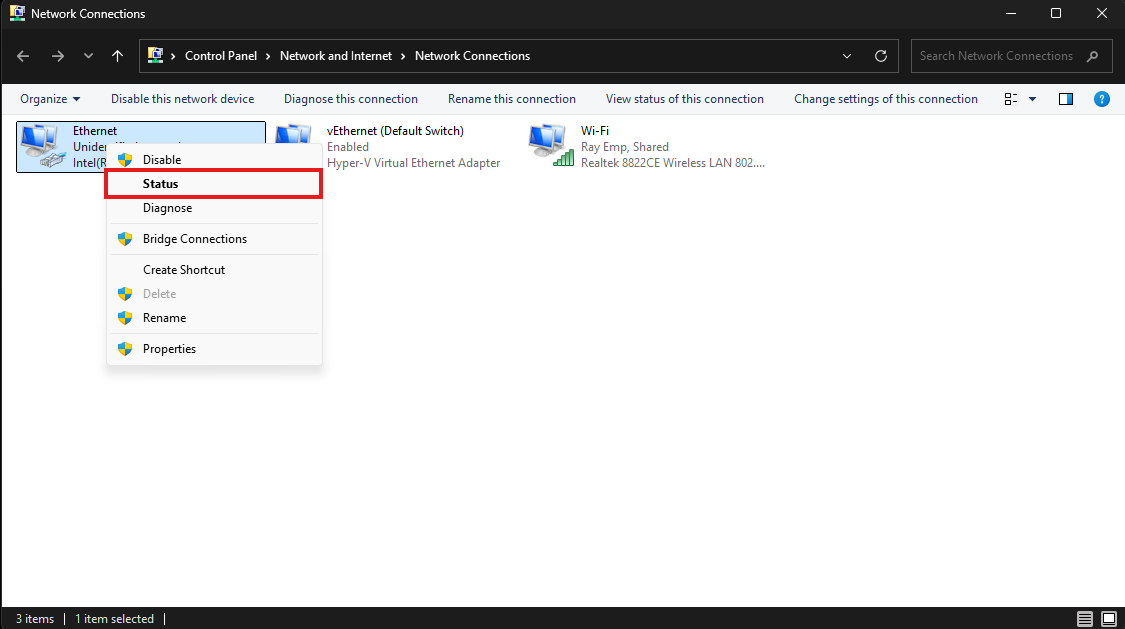Click Rename this connection
1125x629 pixels.
pos(512,99)
